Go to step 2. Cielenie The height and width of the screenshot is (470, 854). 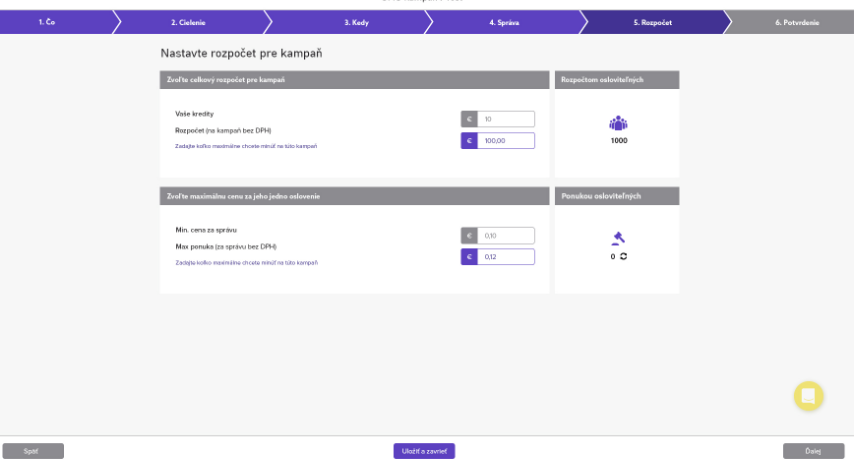click(188, 22)
